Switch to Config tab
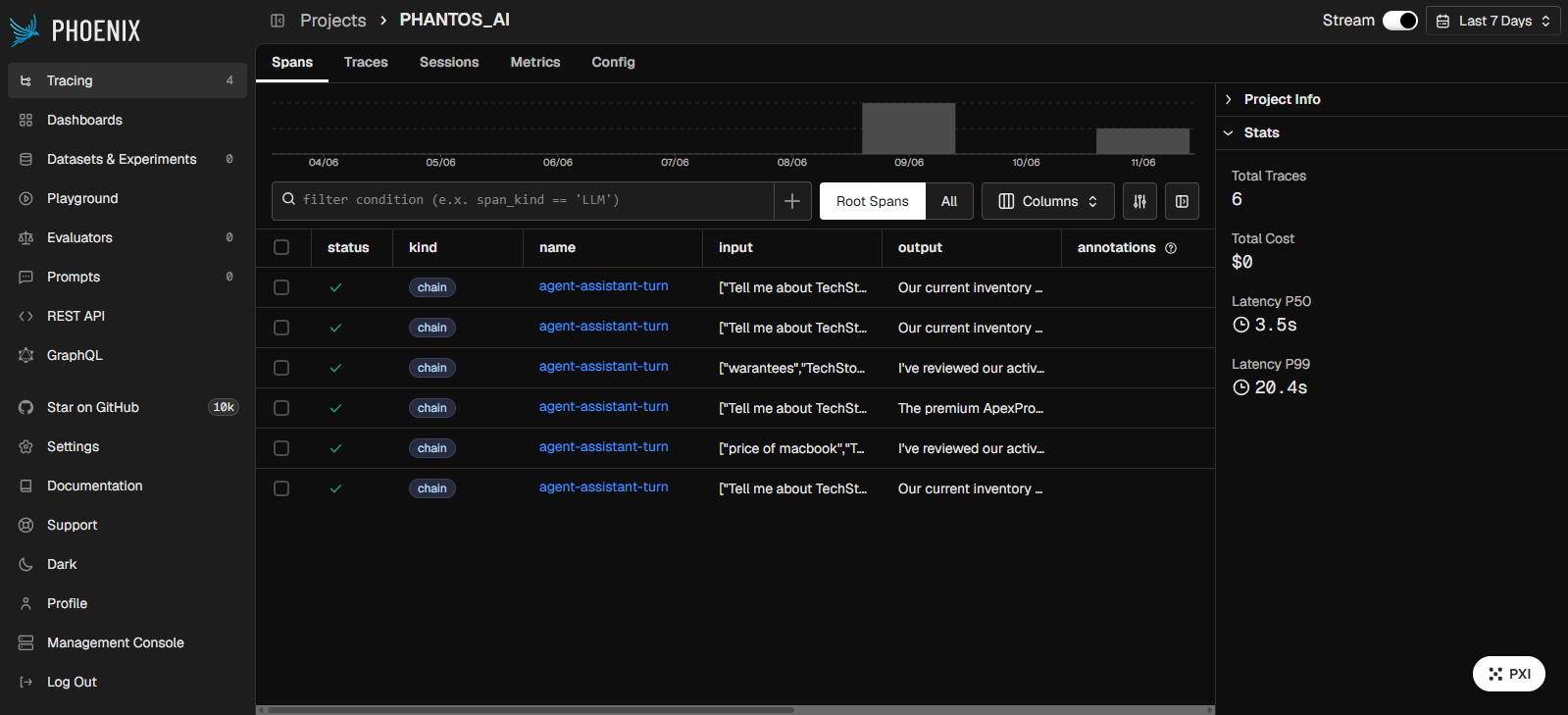 [613, 62]
